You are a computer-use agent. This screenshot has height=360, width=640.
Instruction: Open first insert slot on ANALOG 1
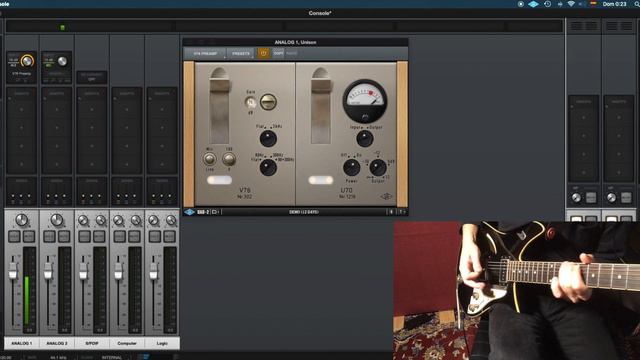pyautogui.click(x=22, y=109)
